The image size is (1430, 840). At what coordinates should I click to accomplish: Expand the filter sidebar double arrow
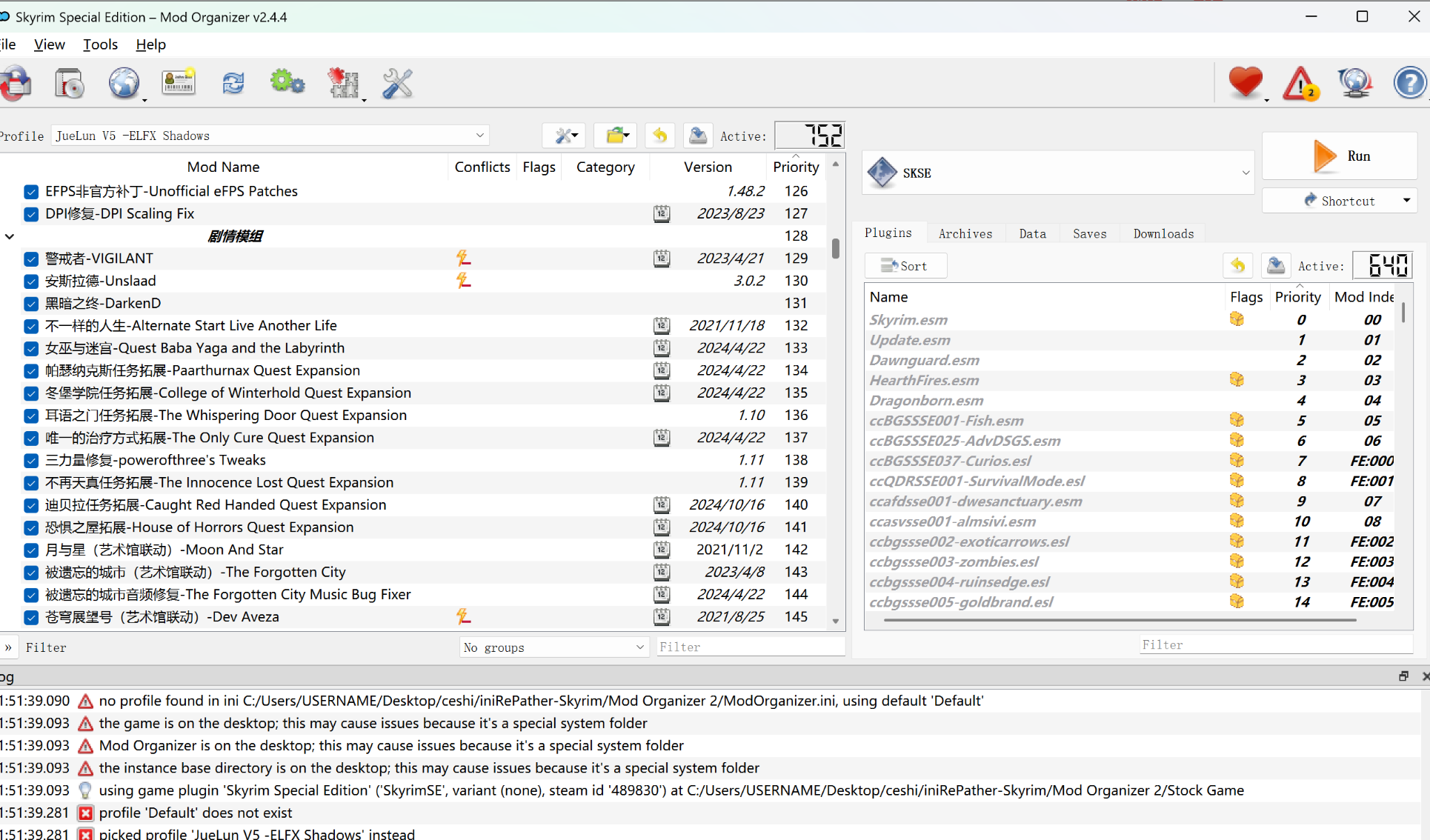click(x=8, y=647)
